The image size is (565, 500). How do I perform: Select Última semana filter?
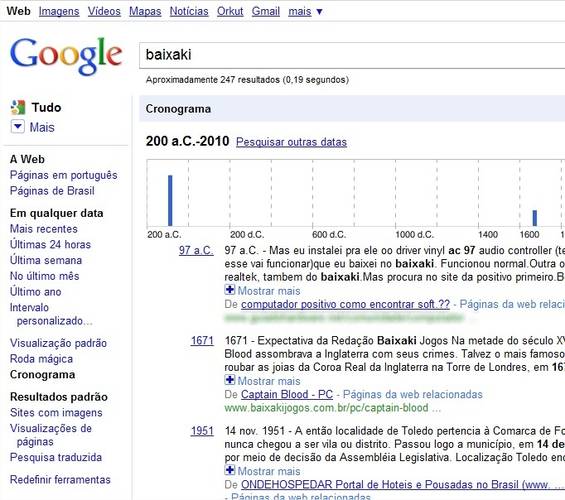click(46, 260)
